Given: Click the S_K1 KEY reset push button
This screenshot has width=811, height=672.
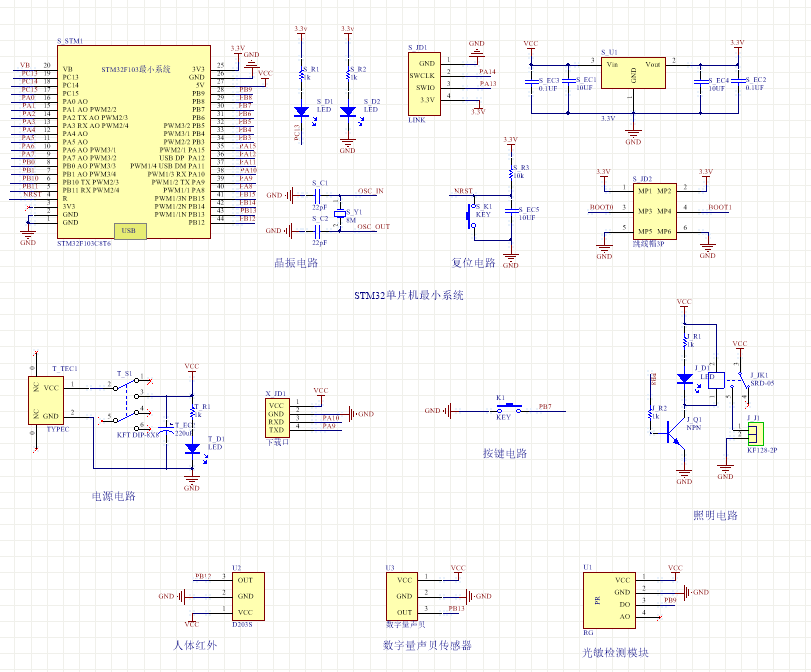Looking at the screenshot, I should pyautogui.click(x=472, y=215).
